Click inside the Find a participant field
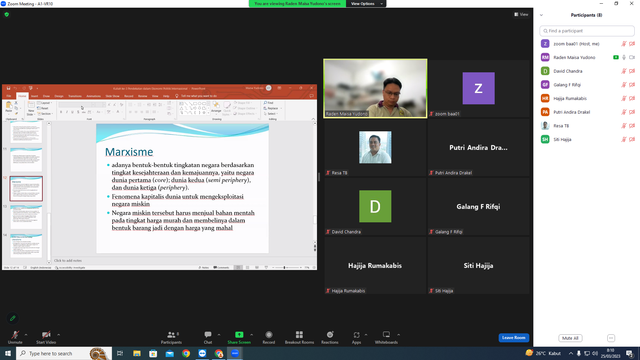This screenshot has width=640, height=360. click(x=587, y=31)
